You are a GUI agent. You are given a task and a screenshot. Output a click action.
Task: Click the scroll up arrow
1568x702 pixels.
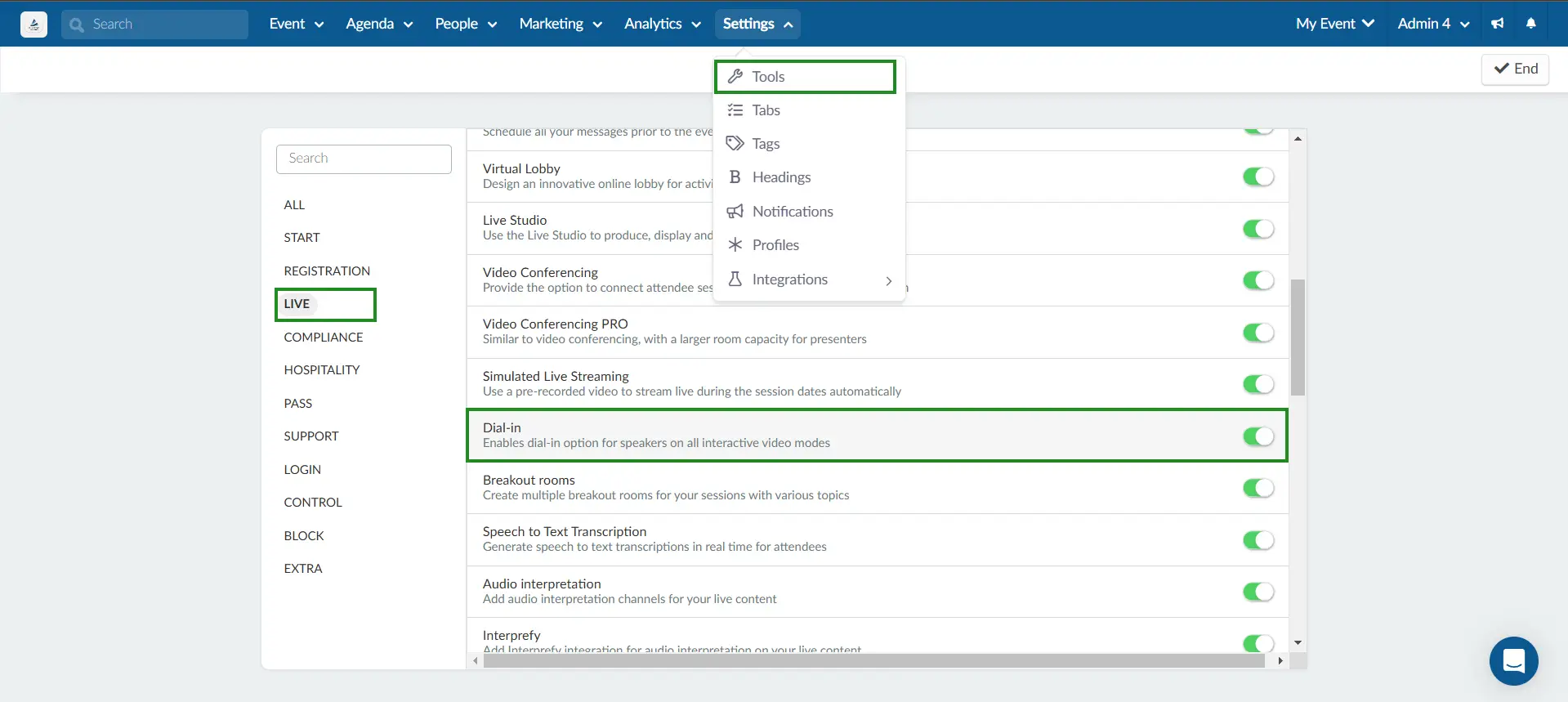(x=1298, y=139)
